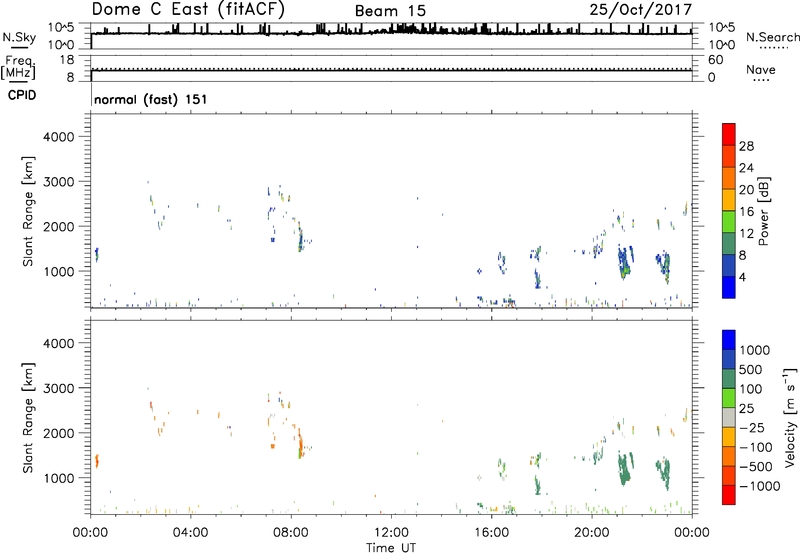Click the '12:00' time tick label
Viewport: 800px width, 554px height.
[x=391, y=533]
